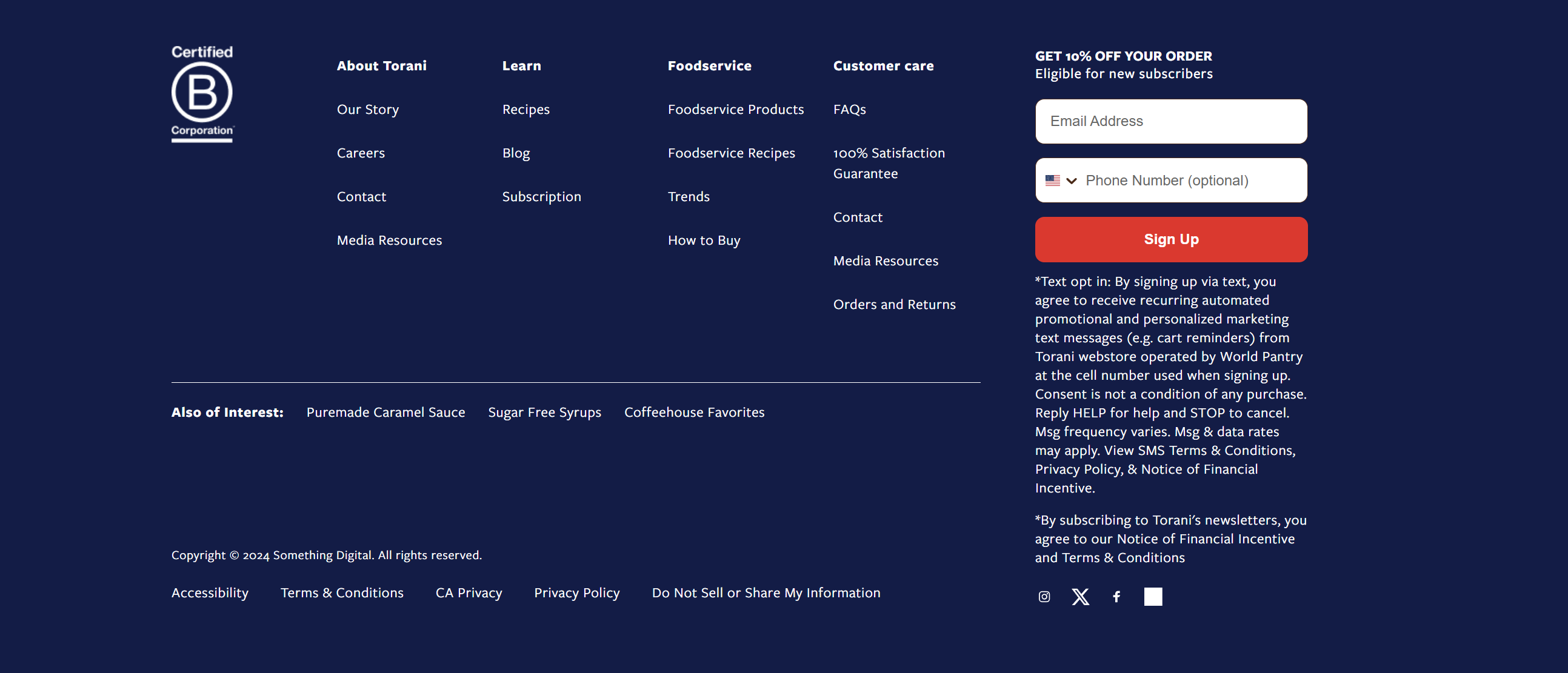The image size is (1568, 673).
Task: Browse Sugar Free Syrups
Action: pos(544,413)
